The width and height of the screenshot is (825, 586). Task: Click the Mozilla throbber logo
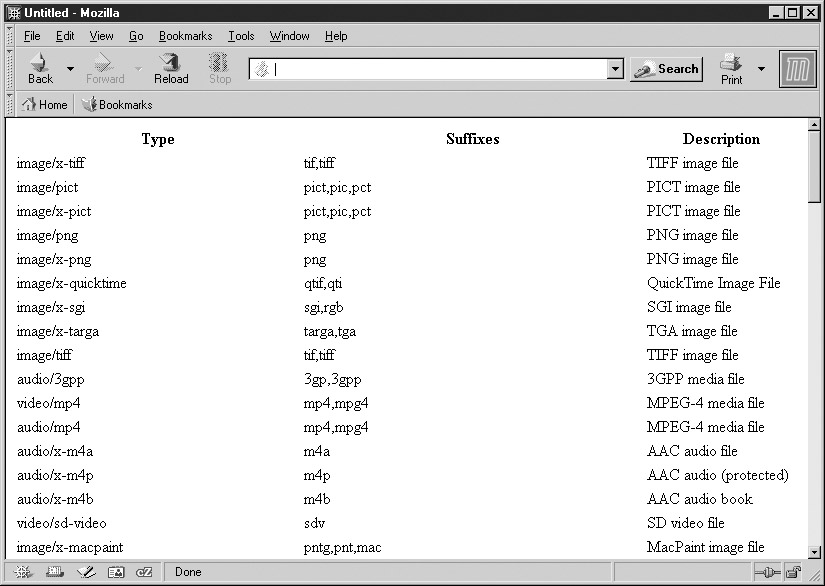click(797, 69)
